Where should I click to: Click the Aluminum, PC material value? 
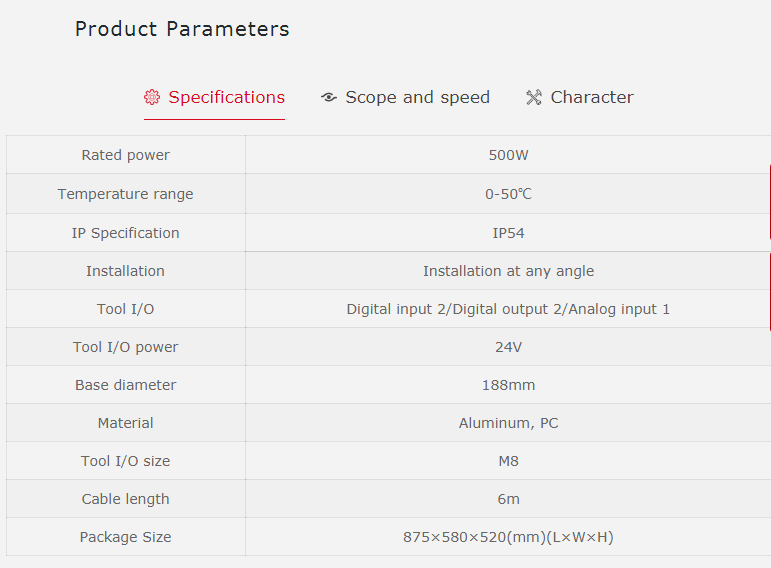(x=508, y=423)
